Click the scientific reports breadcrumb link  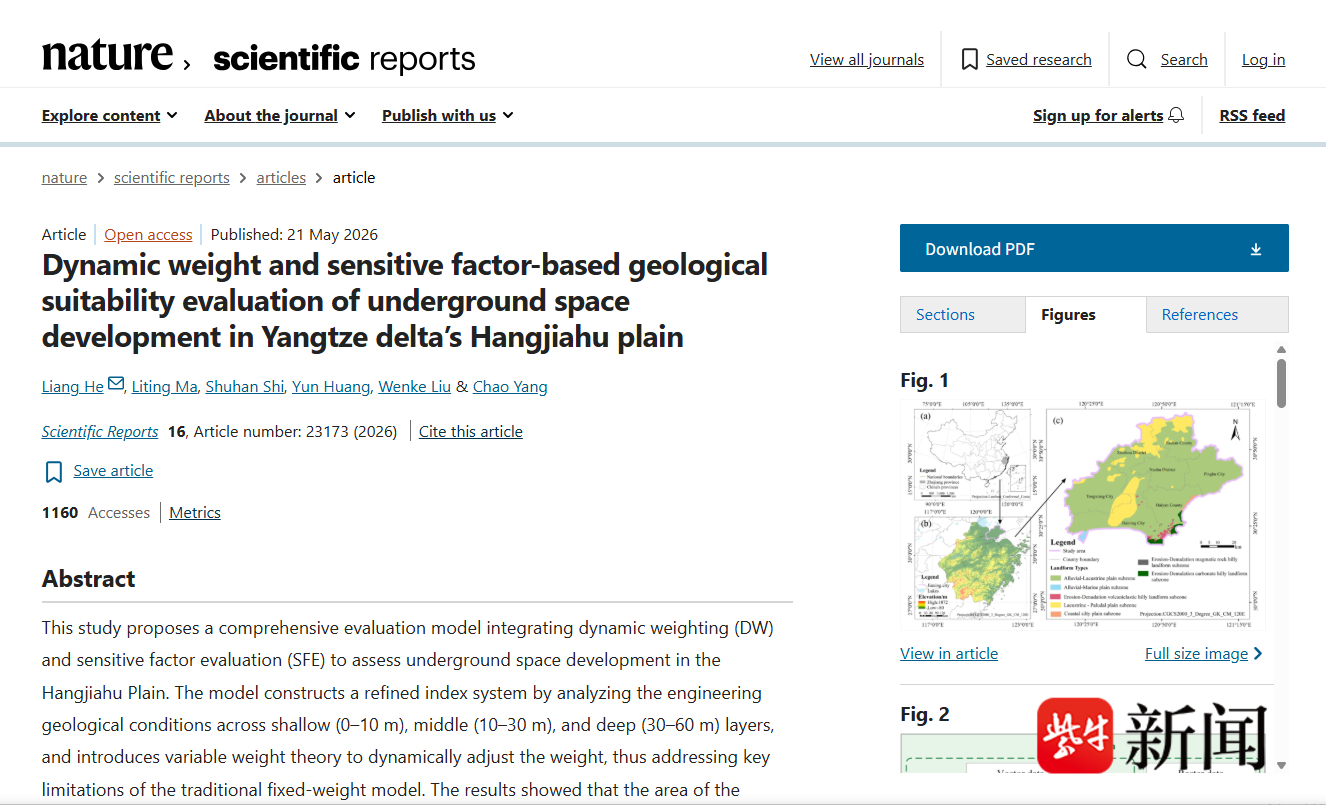pos(172,177)
